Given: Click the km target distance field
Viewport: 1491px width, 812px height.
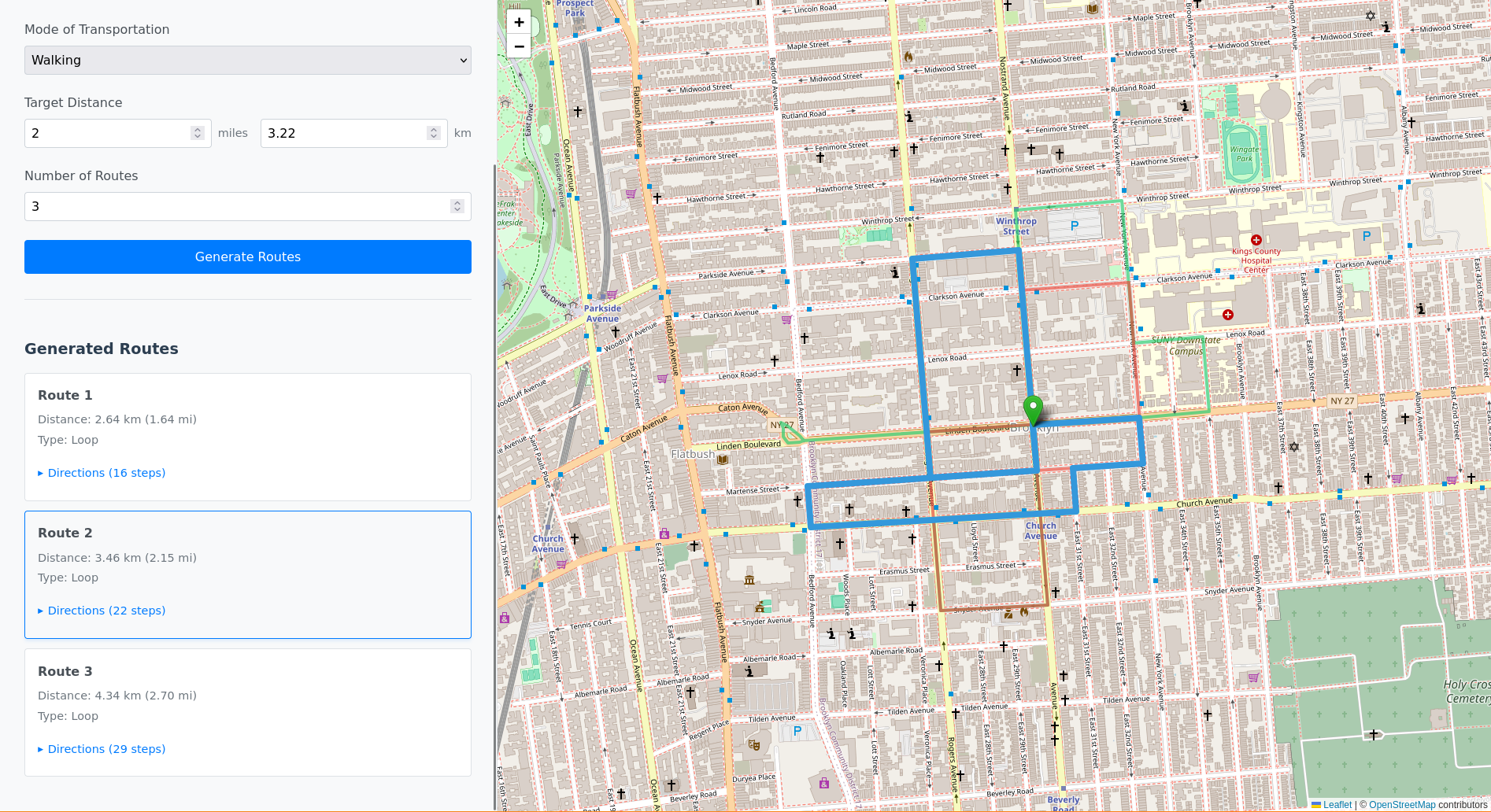Looking at the screenshot, I should pyautogui.click(x=342, y=134).
